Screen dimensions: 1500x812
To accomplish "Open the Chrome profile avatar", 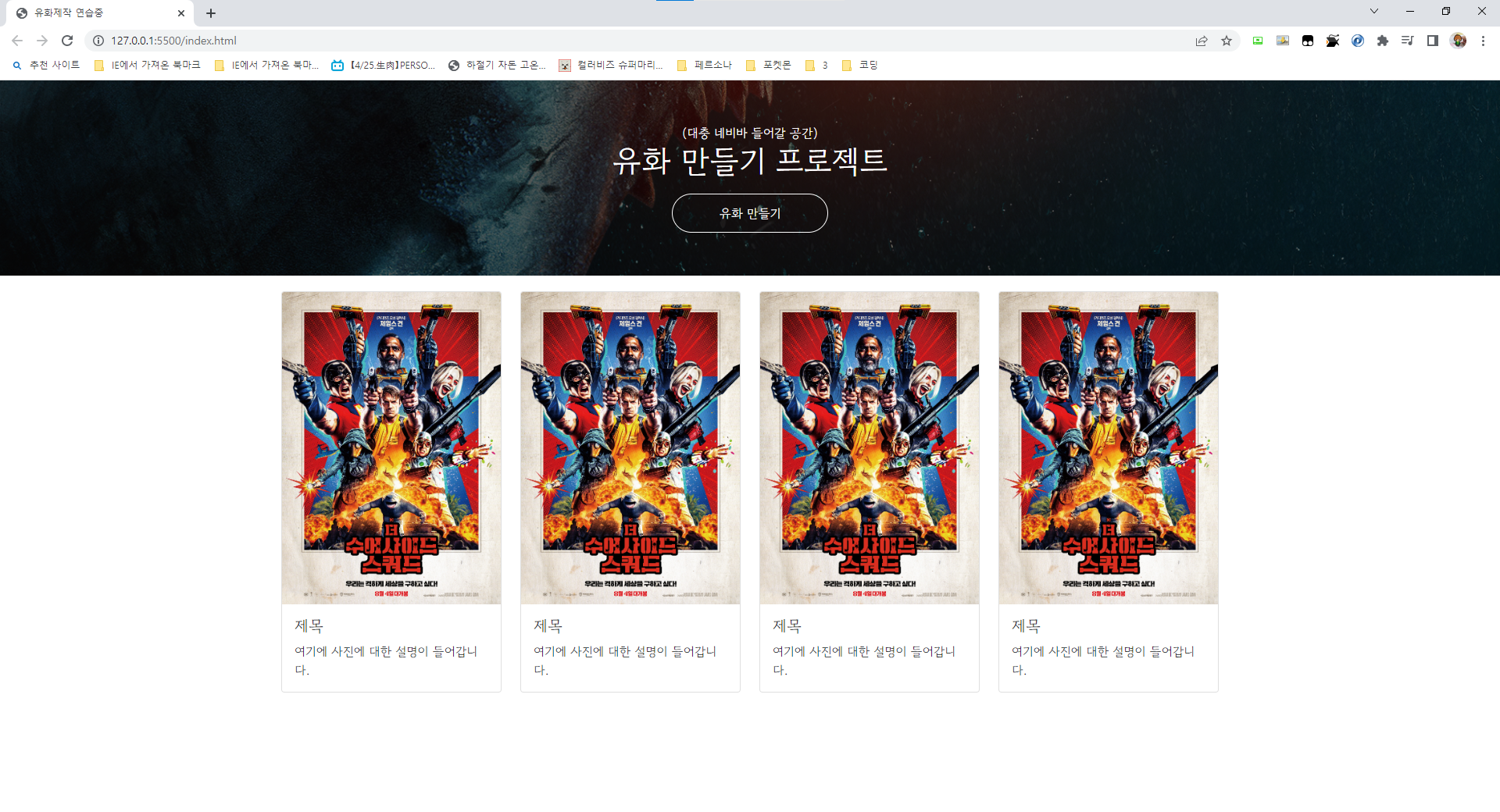I will [x=1458, y=41].
